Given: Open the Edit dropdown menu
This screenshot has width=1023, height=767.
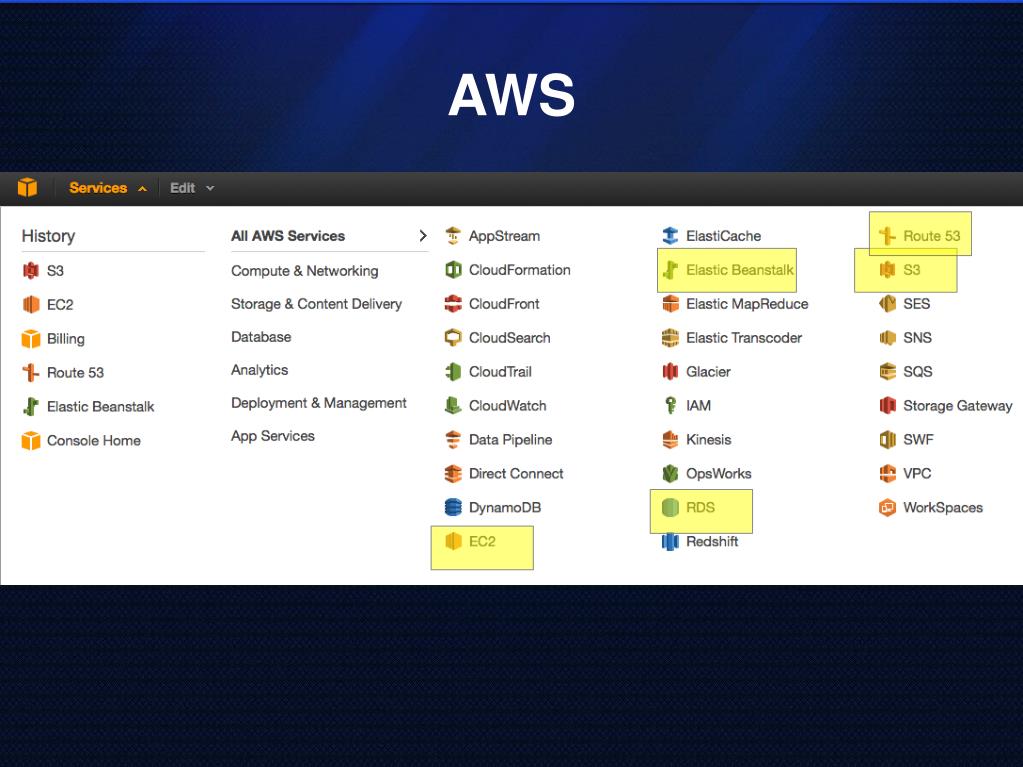Looking at the screenshot, I should (192, 188).
